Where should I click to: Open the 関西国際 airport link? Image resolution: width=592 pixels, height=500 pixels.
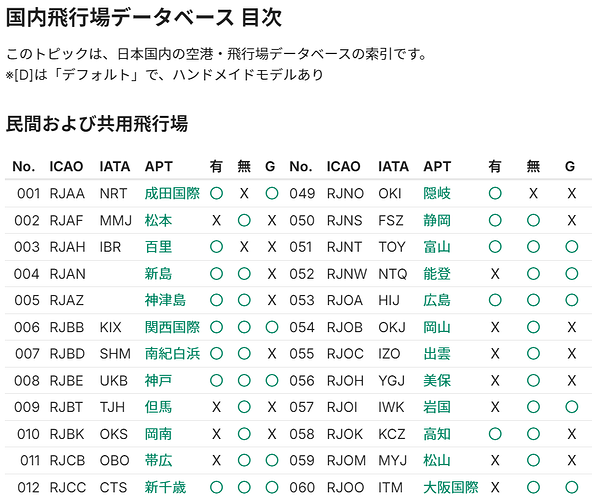172,327
